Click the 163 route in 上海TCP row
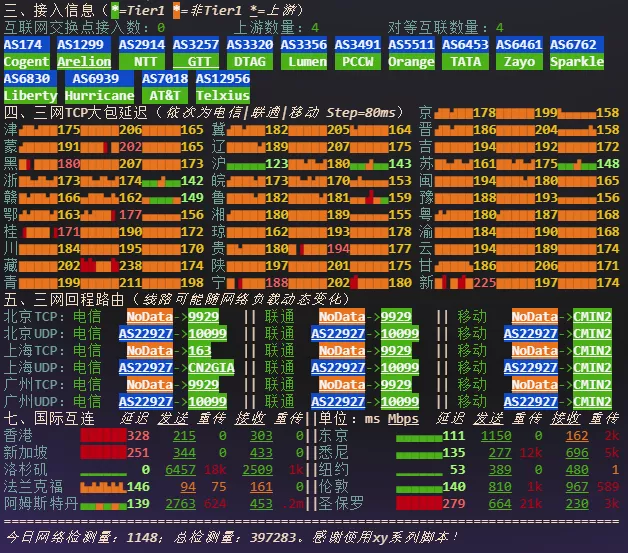Image resolution: width=628 pixels, height=553 pixels. pyautogui.click(x=199, y=350)
